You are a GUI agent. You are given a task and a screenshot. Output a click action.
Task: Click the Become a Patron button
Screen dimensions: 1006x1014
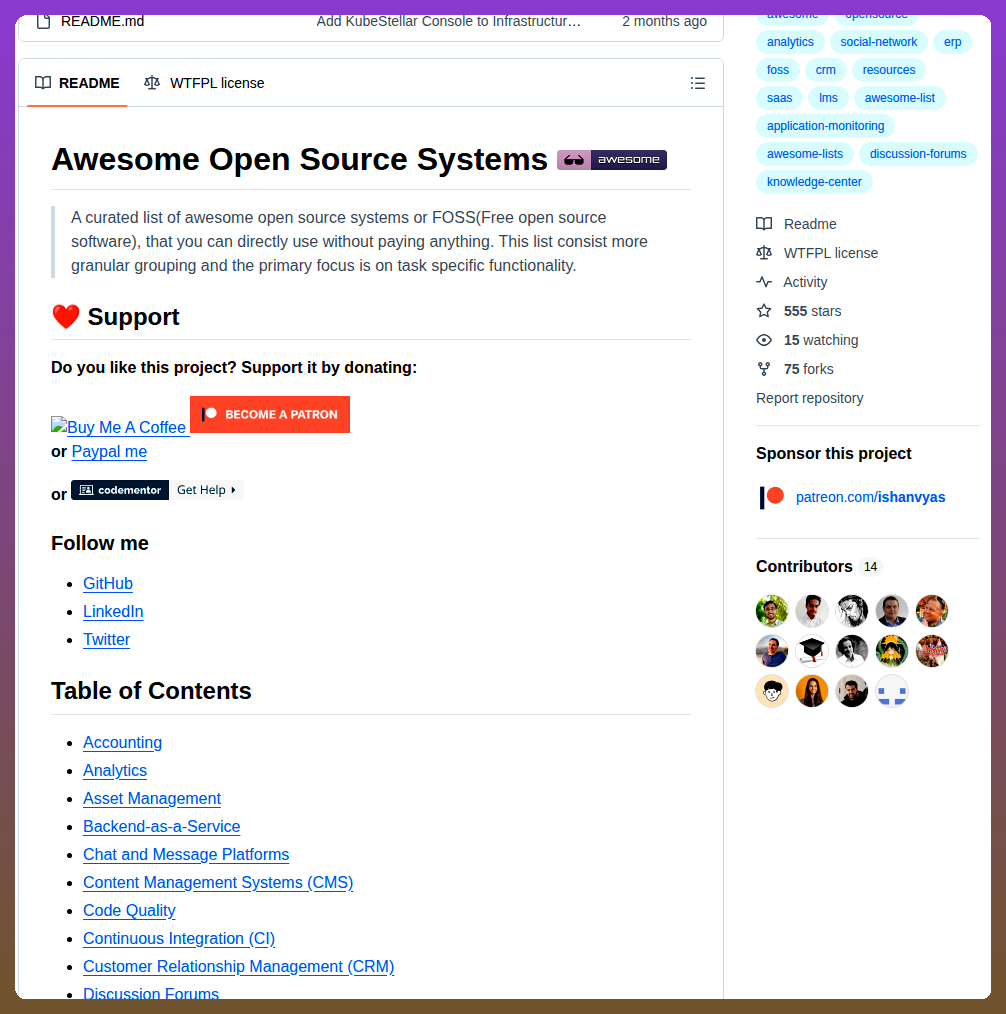pyautogui.click(x=270, y=415)
